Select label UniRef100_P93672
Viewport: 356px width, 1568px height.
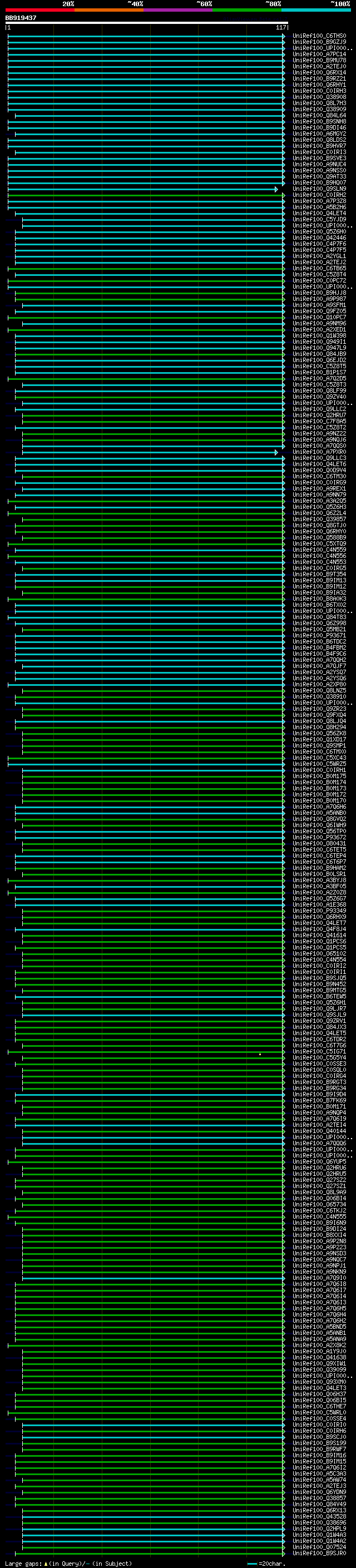click(x=319, y=838)
